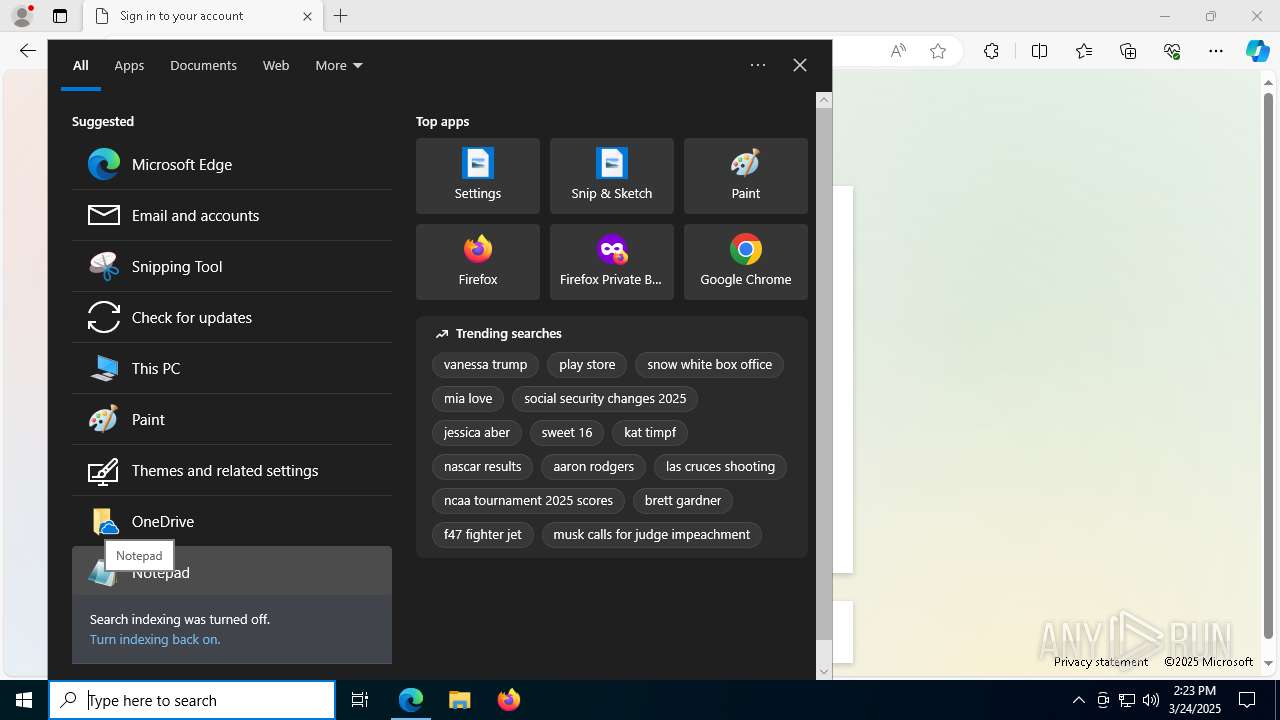Open Edge Collections
The image size is (1280, 720).
coord(1128,51)
